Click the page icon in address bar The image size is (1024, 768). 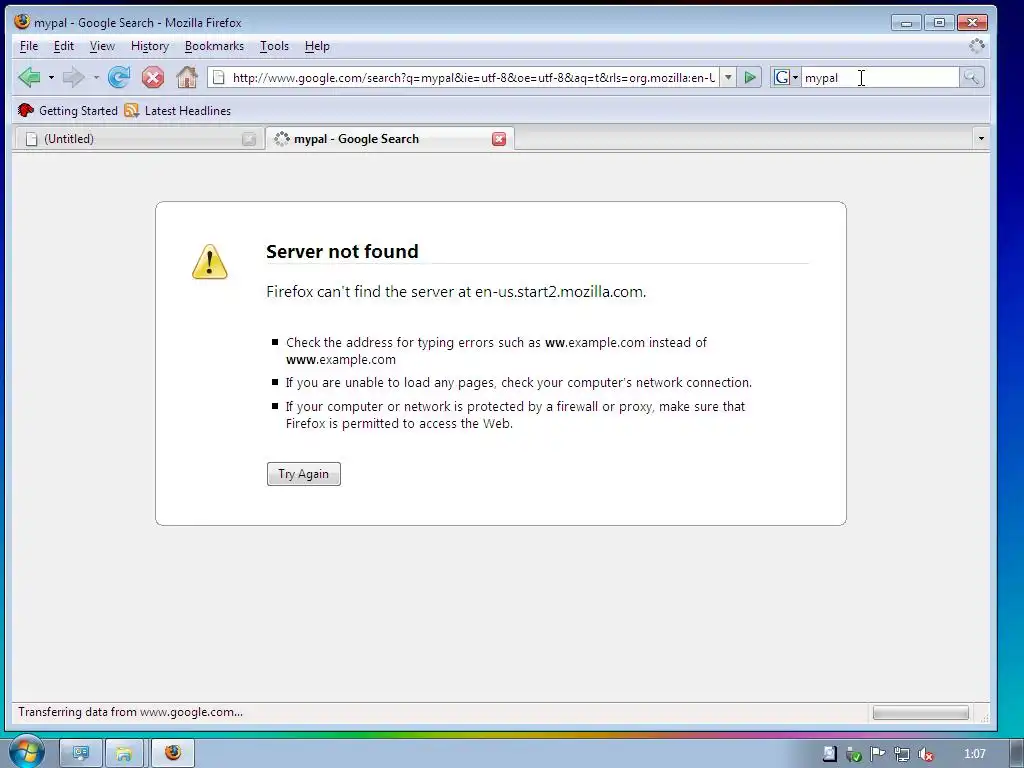(x=219, y=78)
